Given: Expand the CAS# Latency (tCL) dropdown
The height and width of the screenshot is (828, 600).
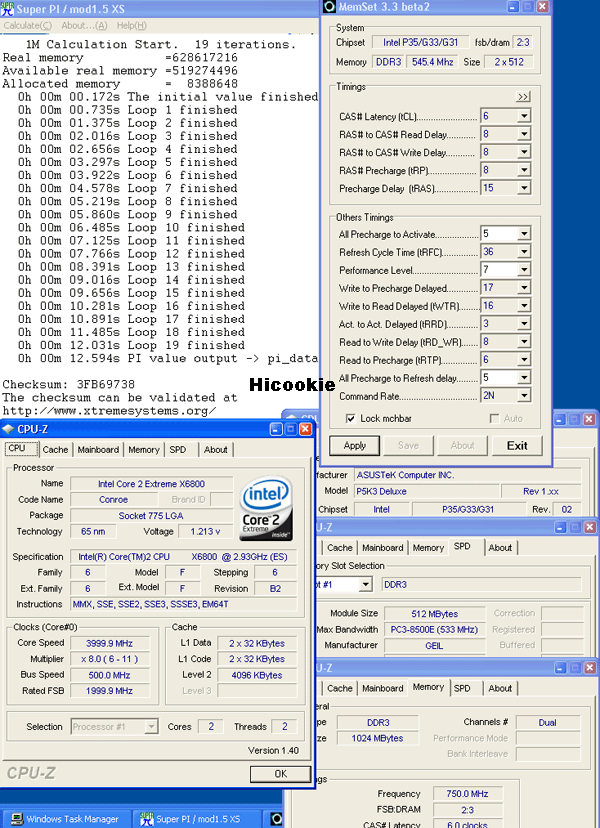Looking at the screenshot, I should [523, 116].
